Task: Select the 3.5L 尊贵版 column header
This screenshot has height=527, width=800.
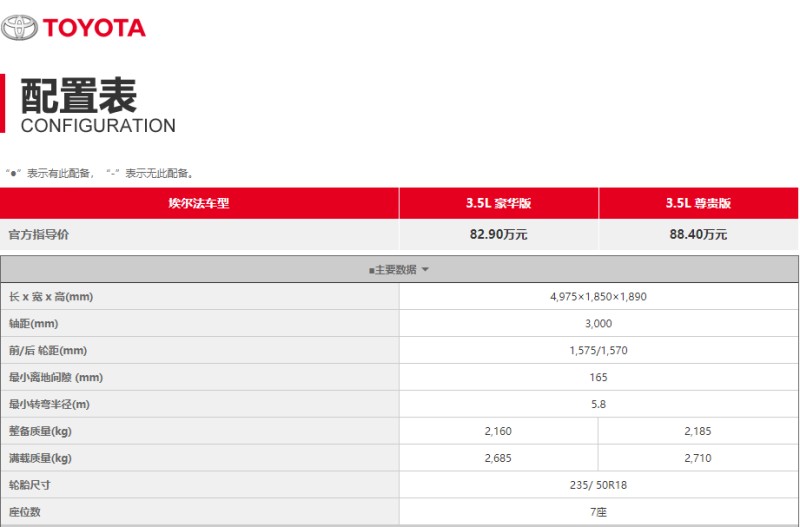Action: coord(698,203)
